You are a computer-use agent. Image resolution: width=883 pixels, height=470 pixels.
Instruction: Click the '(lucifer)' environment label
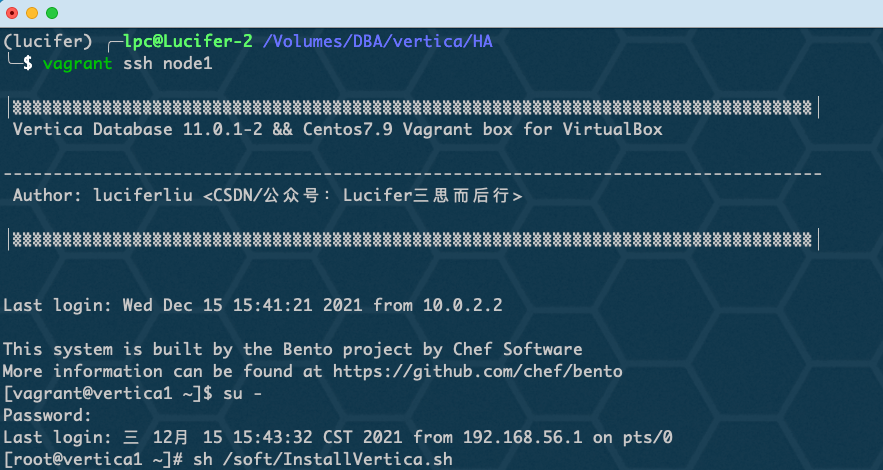pos(47,42)
